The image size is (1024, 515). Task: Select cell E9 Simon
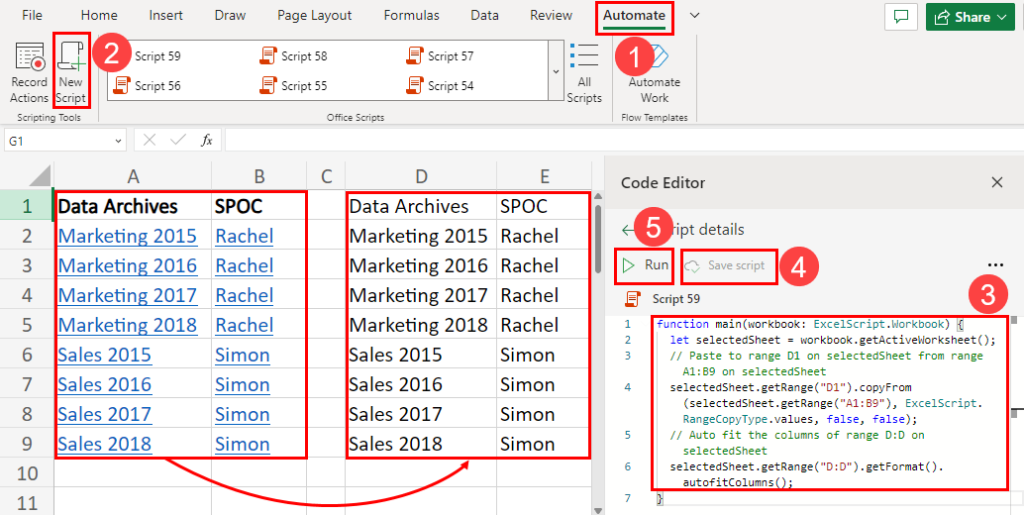point(544,444)
